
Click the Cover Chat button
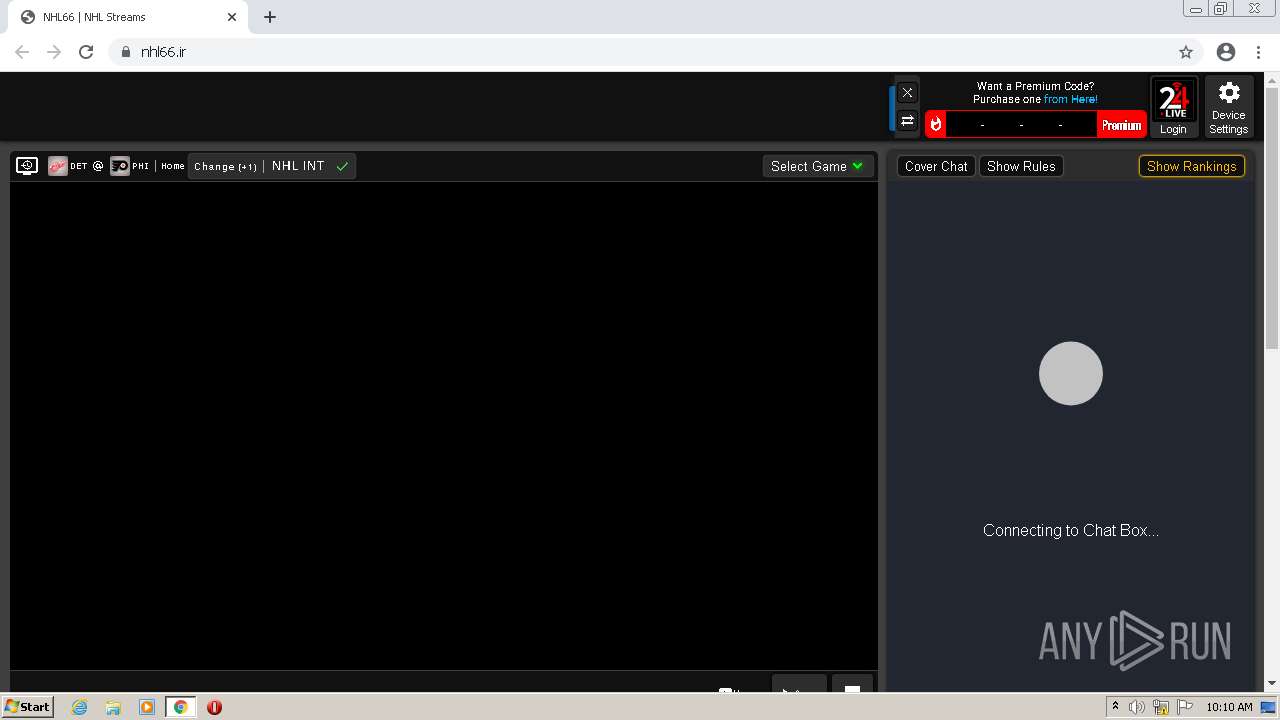pos(936,166)
